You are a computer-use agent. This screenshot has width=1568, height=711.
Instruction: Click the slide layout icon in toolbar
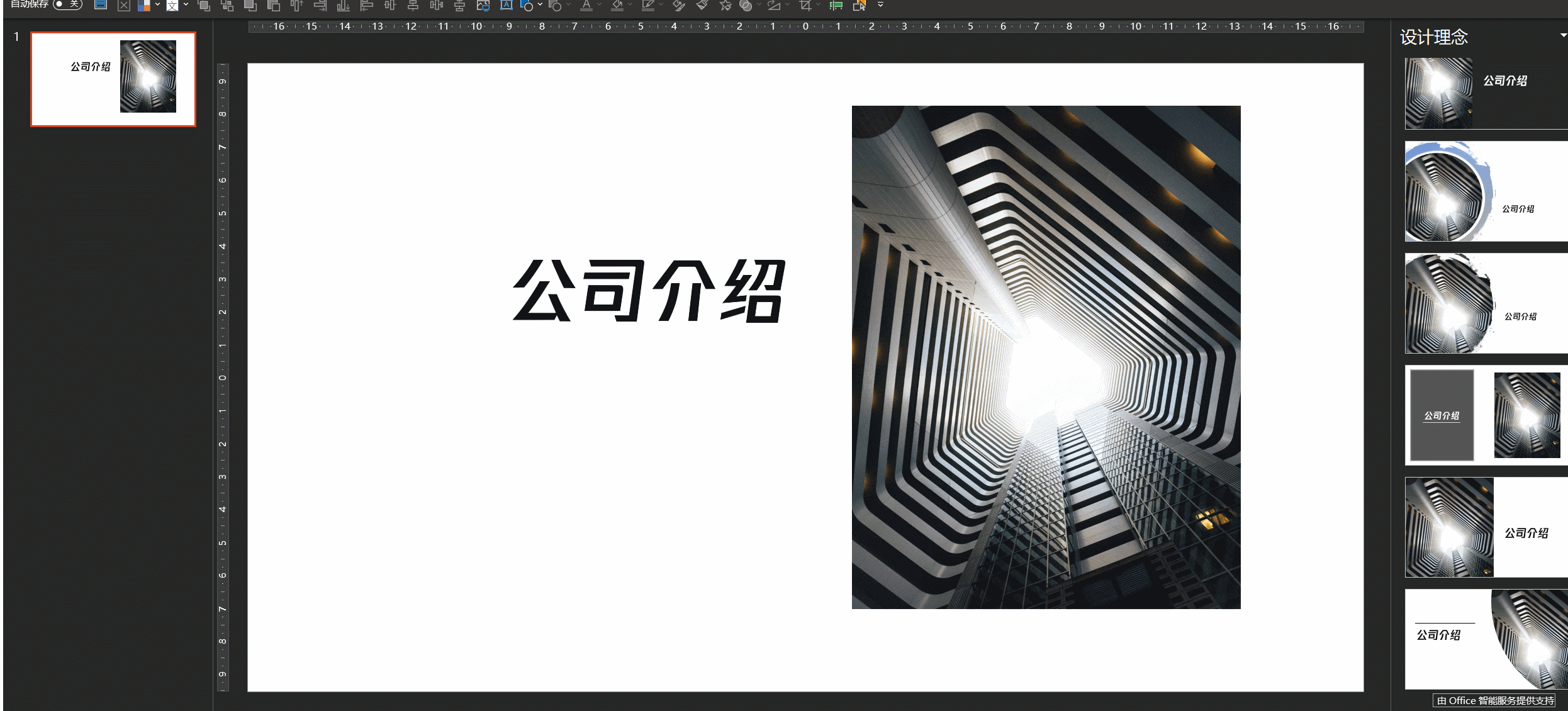[x=101, y=5]
